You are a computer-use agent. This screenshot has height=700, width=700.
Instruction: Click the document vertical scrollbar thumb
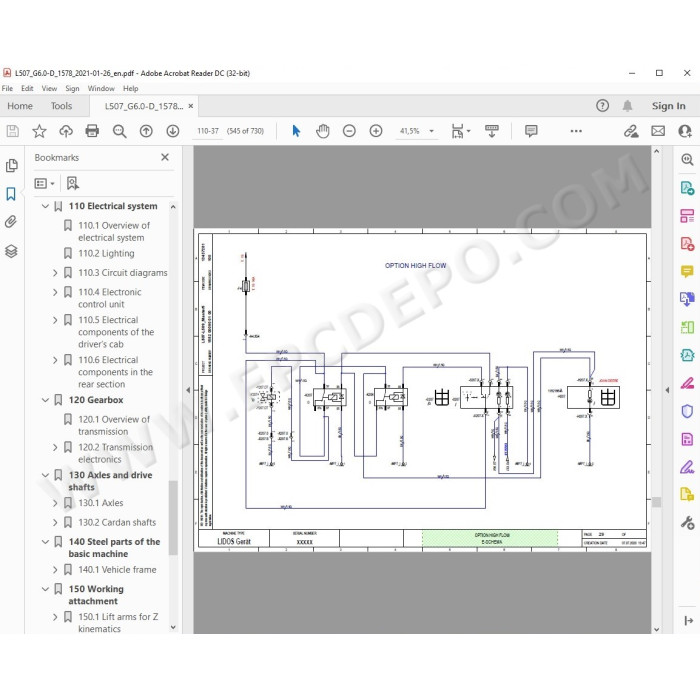tap(656, 502)
